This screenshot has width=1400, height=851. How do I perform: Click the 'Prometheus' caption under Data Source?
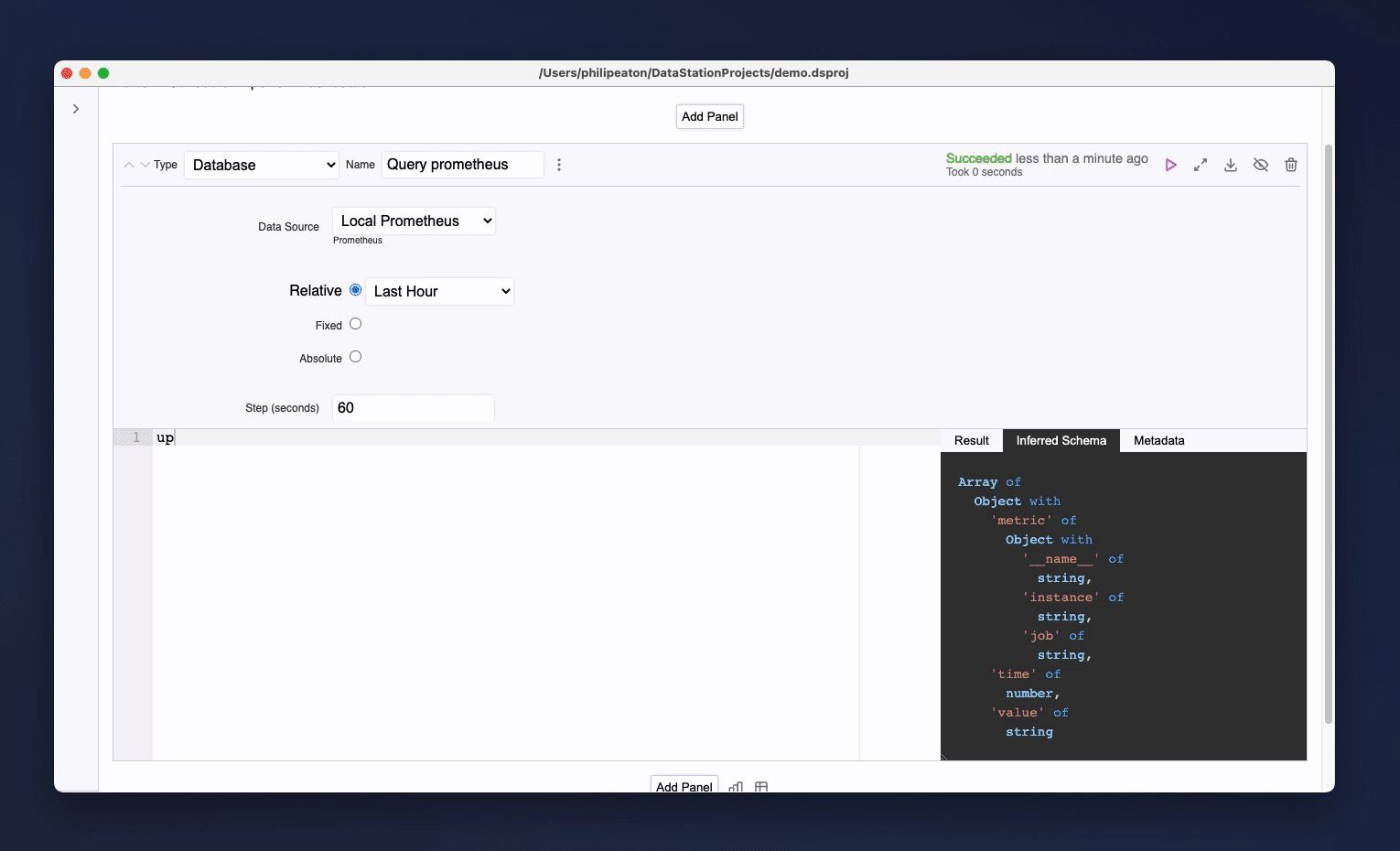point(358,241)
